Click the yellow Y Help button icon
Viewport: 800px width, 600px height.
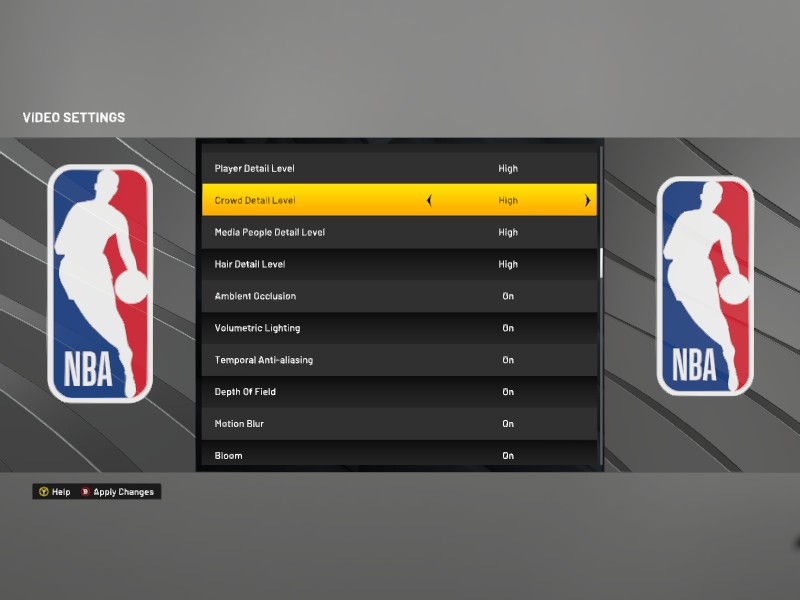(x=43, y=492)
